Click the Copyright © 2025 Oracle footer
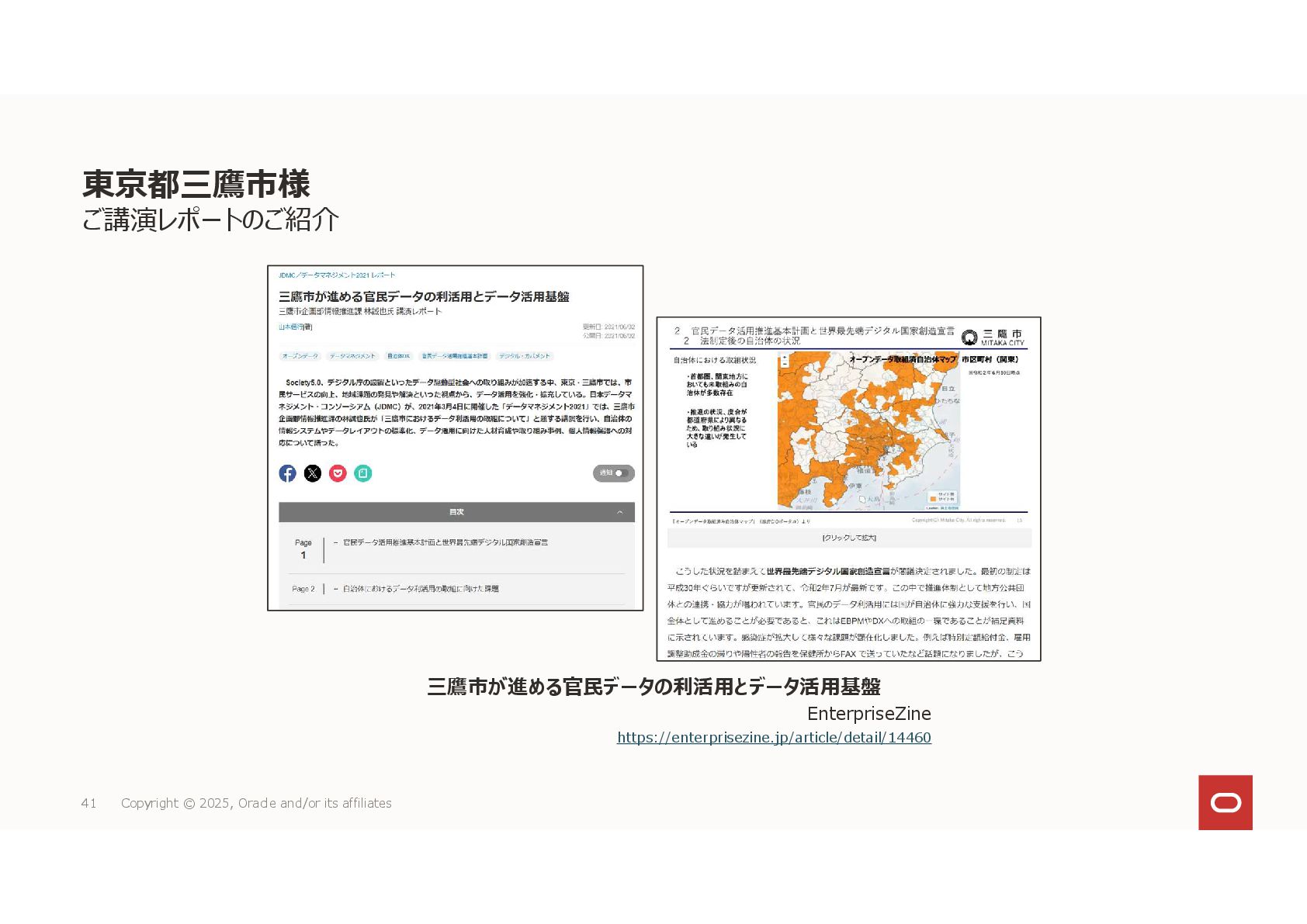 pyautogui.click(x=256, y=803)
